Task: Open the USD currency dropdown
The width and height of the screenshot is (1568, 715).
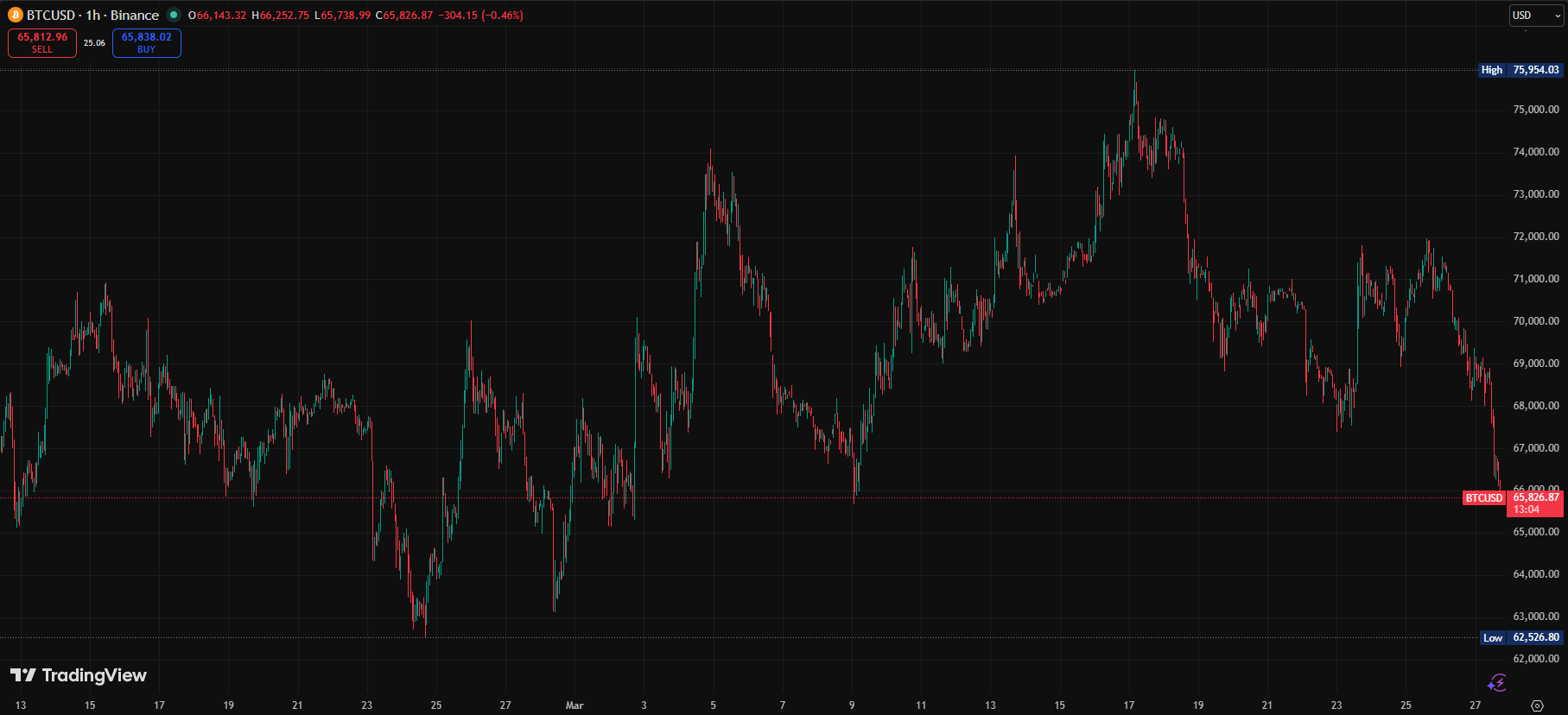Action: (x=1535, y=16)
